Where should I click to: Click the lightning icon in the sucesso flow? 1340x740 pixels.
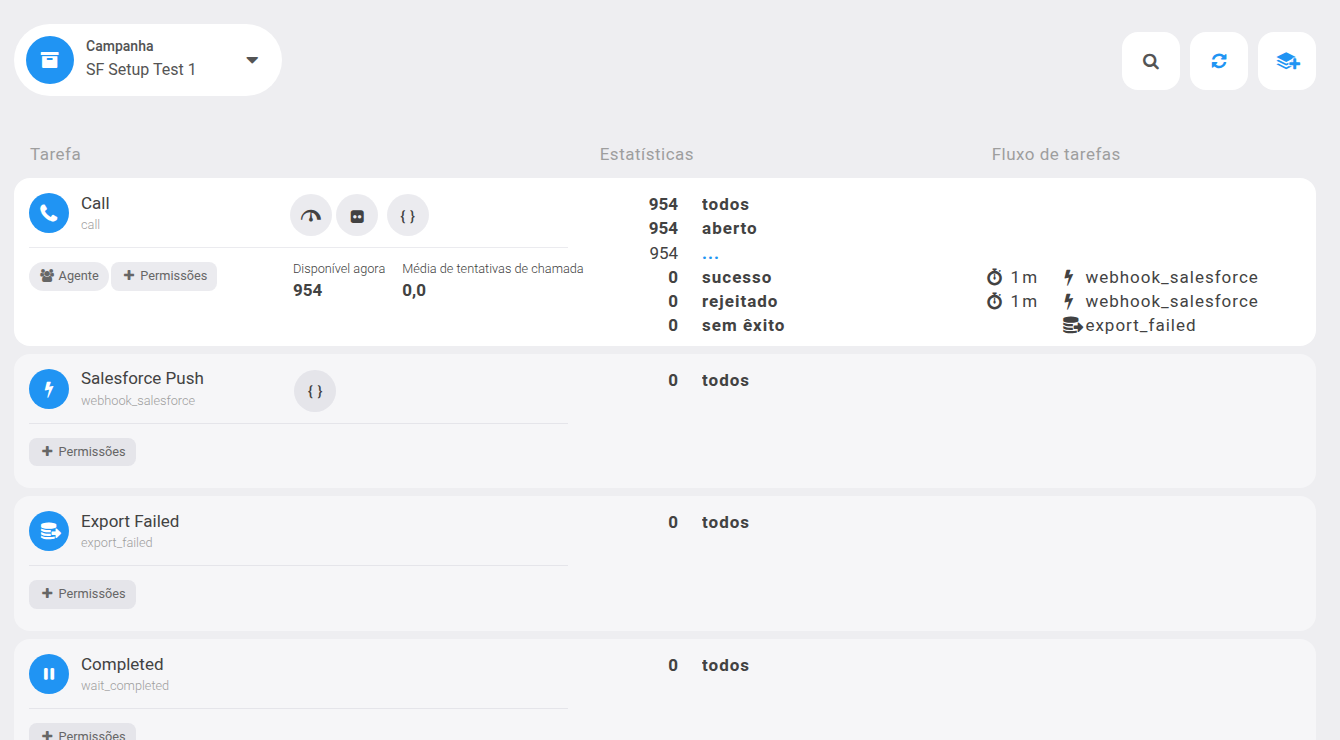coord(1069,277)
